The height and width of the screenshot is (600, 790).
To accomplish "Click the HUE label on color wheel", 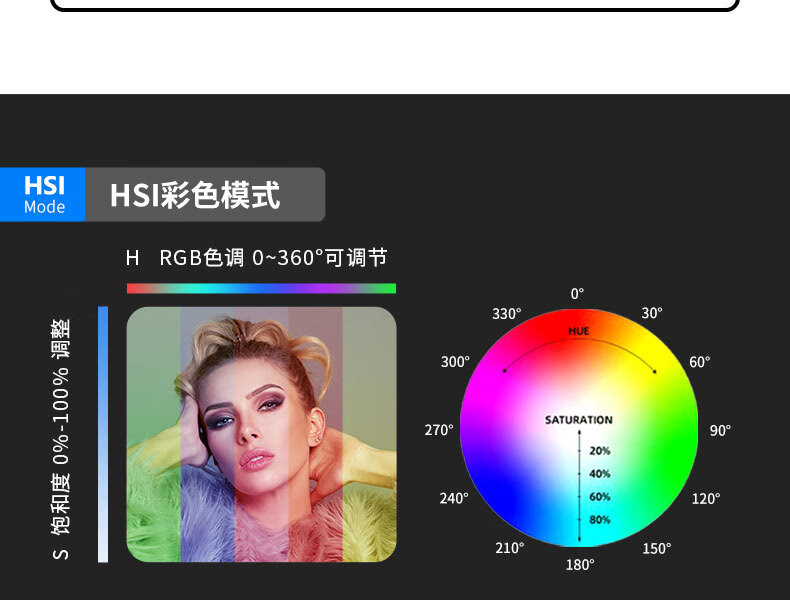I will (x=578, y=331).
